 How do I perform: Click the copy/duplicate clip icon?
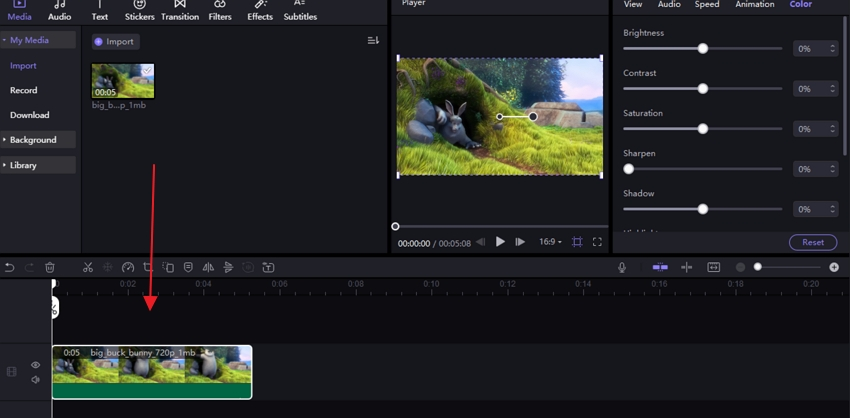[x=168, y=267]
